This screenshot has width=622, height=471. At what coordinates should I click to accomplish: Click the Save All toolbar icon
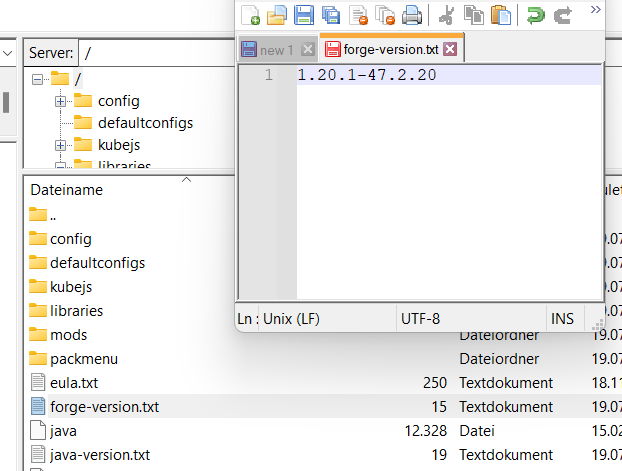click(330, 15)
